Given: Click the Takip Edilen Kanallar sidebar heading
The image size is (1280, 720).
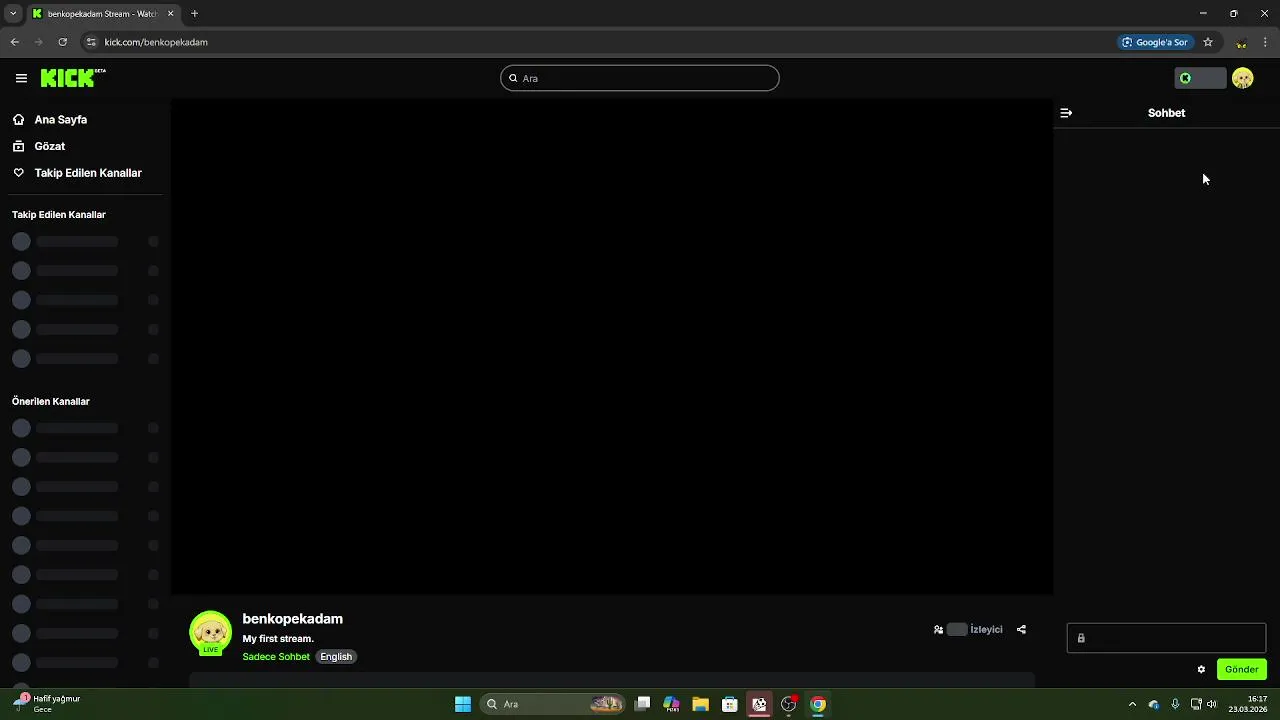Looking at the screenshot, I should (x=59, y=215).
